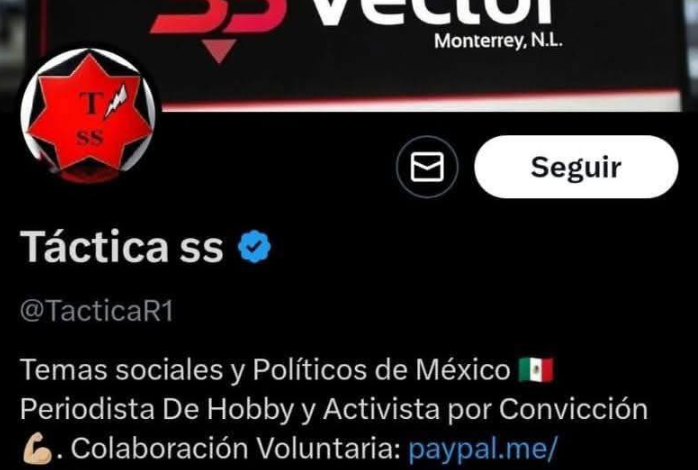Click the Mexico flag emoji
Image resolution: width=698 pixels, height=470 pixels.
click(x=536, y=370)
